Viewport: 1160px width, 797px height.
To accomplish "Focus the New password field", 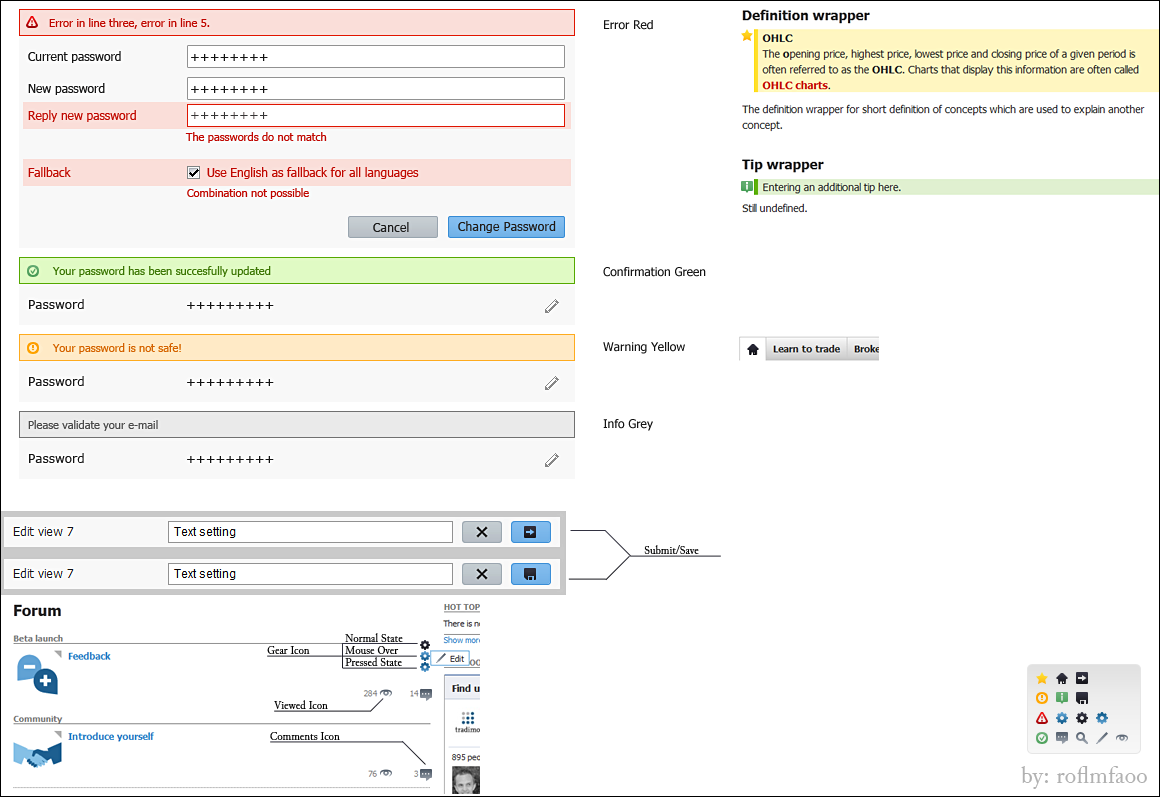I will 376,89.
